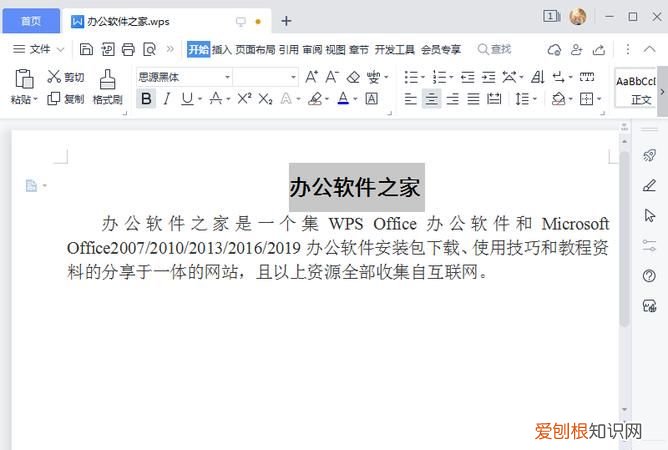
Task: Open the rocket icon in sidebar
Action: click(x=649, y=155)
